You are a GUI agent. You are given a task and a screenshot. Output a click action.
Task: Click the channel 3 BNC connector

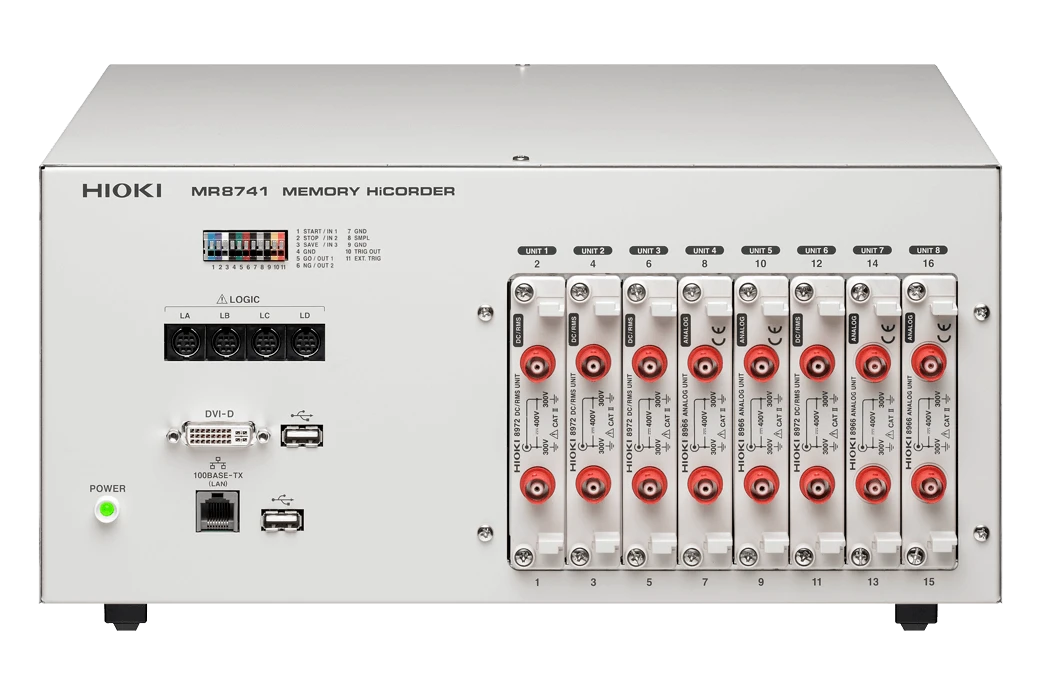coord(593,486)
